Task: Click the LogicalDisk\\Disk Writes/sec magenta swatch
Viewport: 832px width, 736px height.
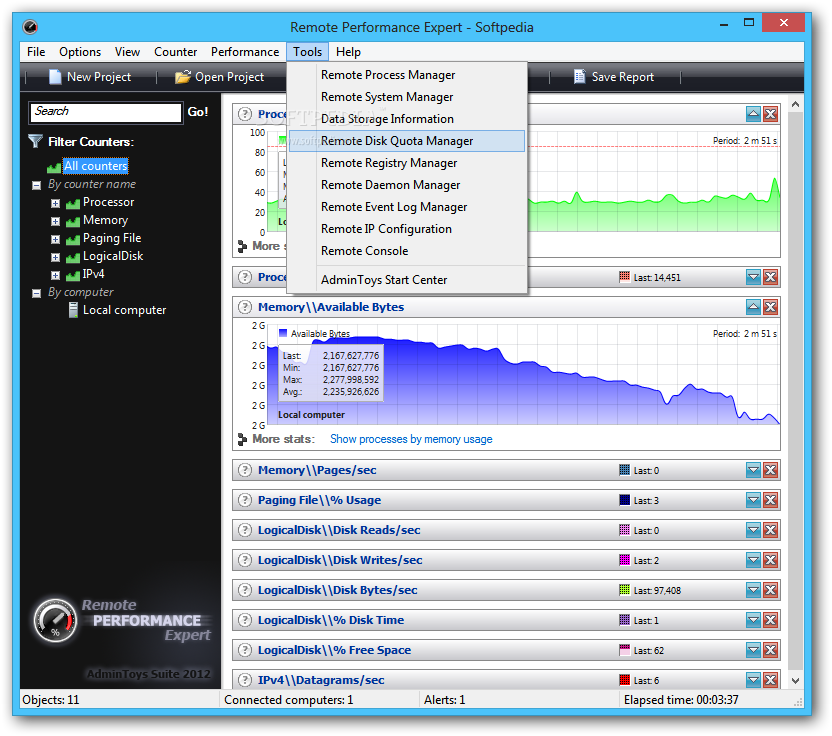Action: coord(625,560)
